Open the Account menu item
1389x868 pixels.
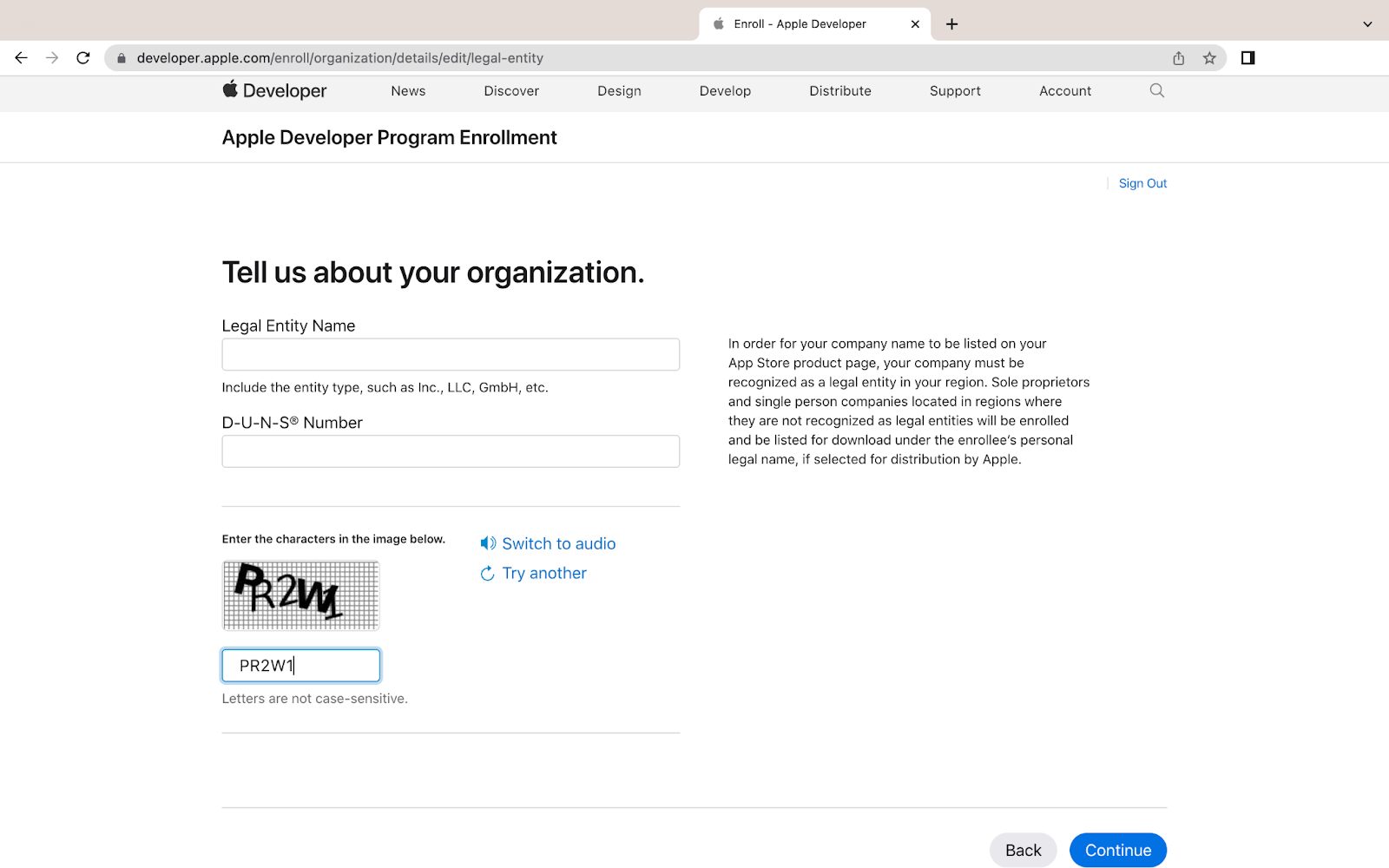pos(1065,91)
